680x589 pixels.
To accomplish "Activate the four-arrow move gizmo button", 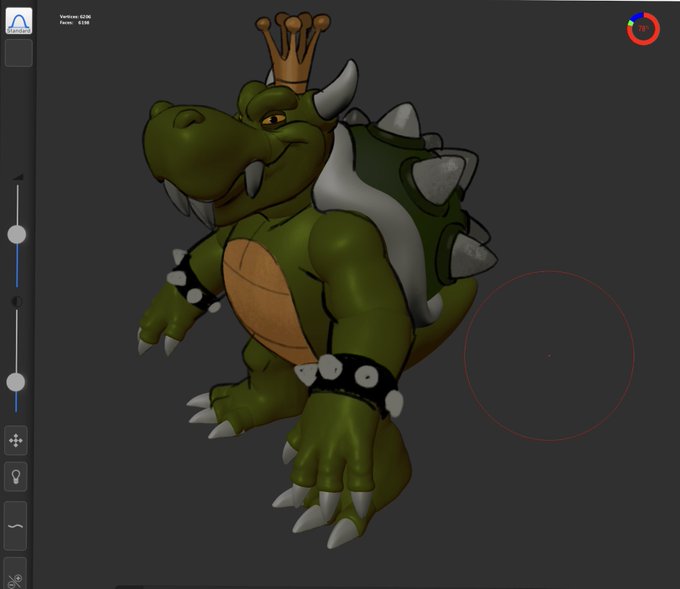I will pyautogui.click(x=16, y=441).
